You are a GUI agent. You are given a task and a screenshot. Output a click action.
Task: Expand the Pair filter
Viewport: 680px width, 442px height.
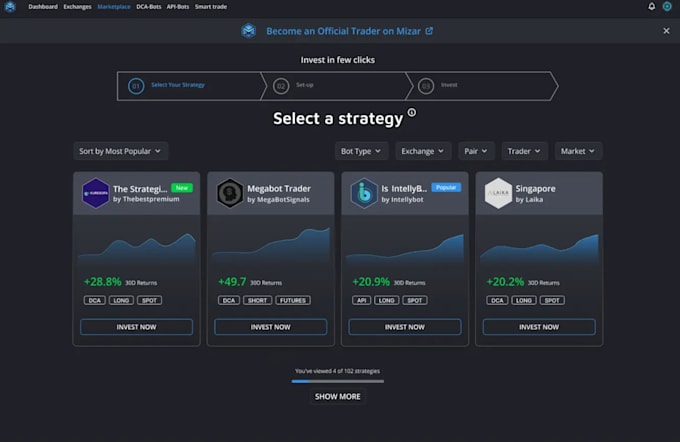pos(476,151)
